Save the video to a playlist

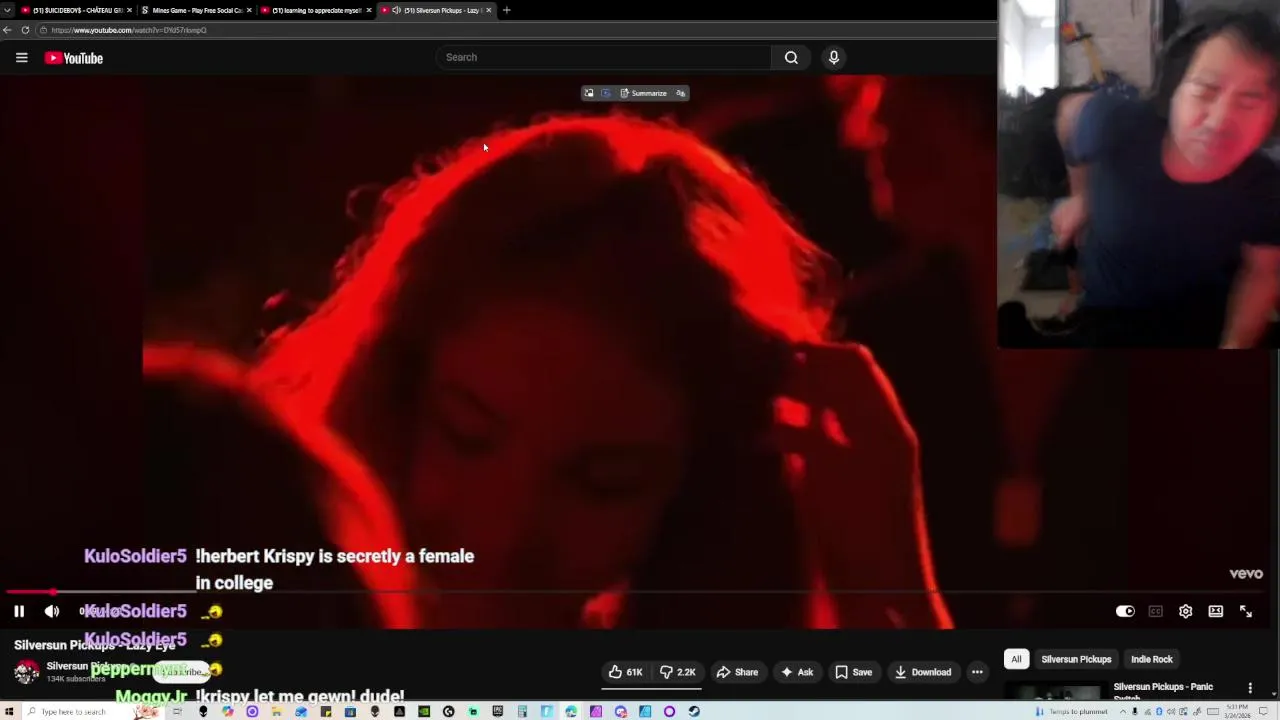[853, 672]
